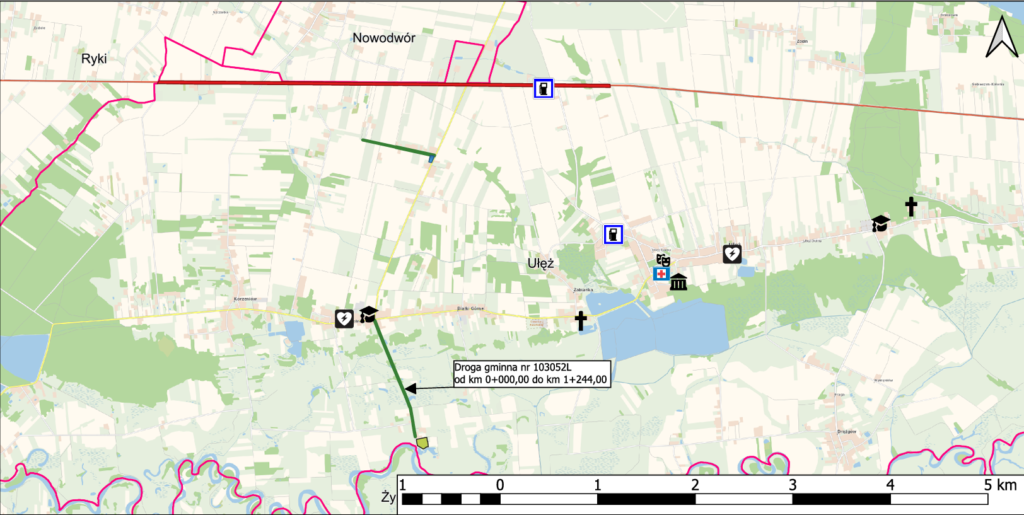Click the yellow-green marker ending the green road
Viewport: 1024px width, 515px height.
point(422,442)
